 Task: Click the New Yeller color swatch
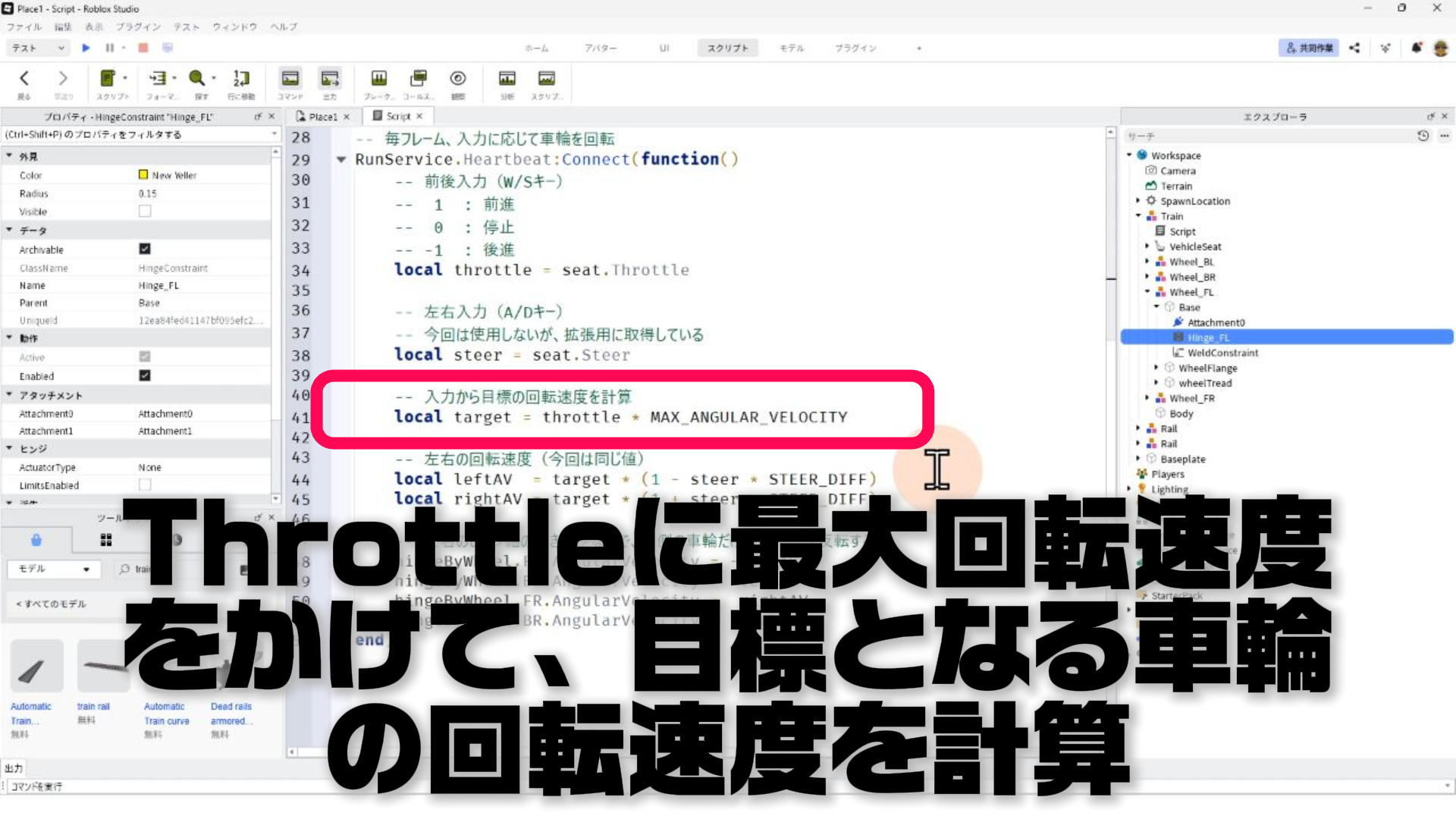(143, 174)
